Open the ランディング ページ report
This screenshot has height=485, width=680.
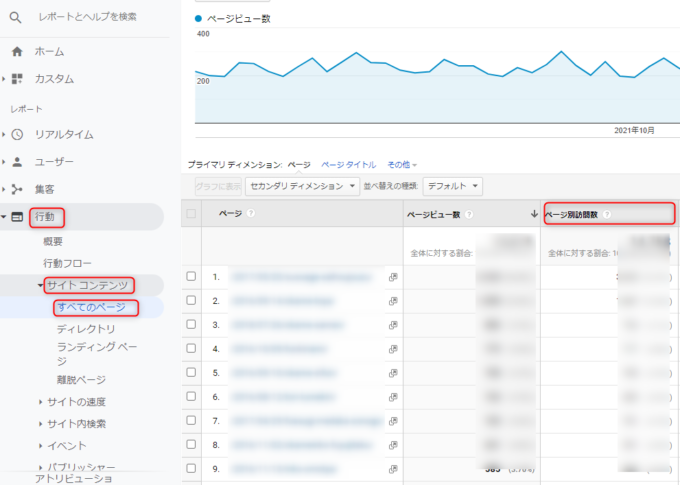97,354
